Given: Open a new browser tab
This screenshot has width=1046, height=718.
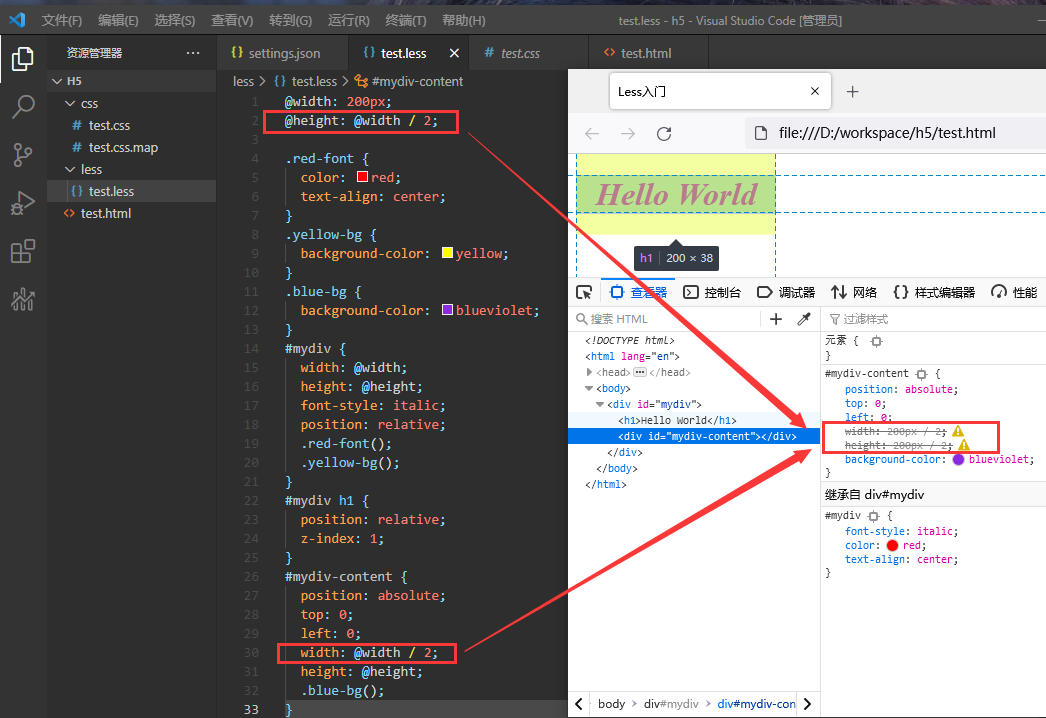Looking at the screenshot, I should pos(853,91).
